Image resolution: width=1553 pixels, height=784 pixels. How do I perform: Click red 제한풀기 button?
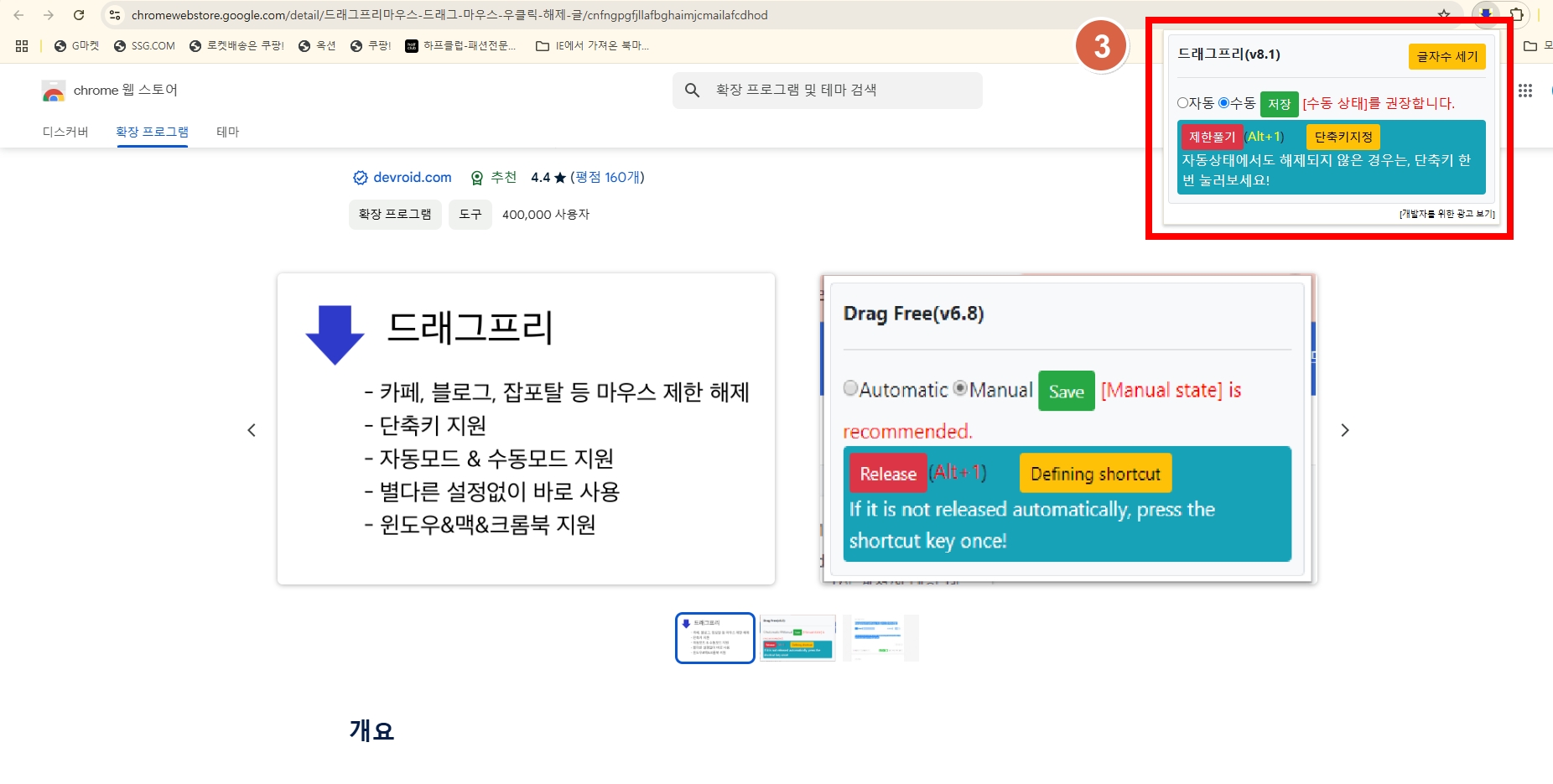(x=1212, y=137)
